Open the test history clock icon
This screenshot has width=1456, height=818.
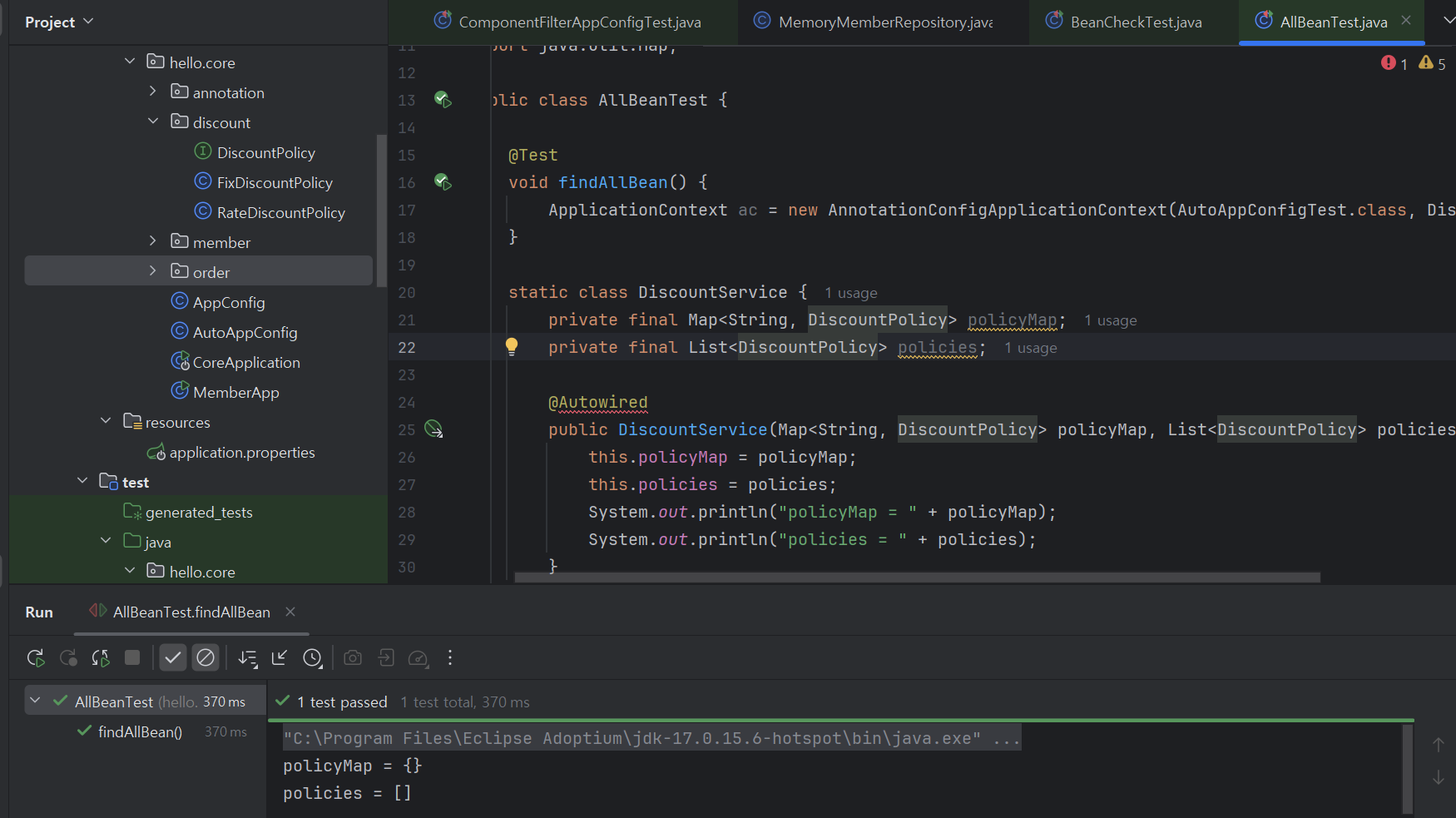point(313,658)
